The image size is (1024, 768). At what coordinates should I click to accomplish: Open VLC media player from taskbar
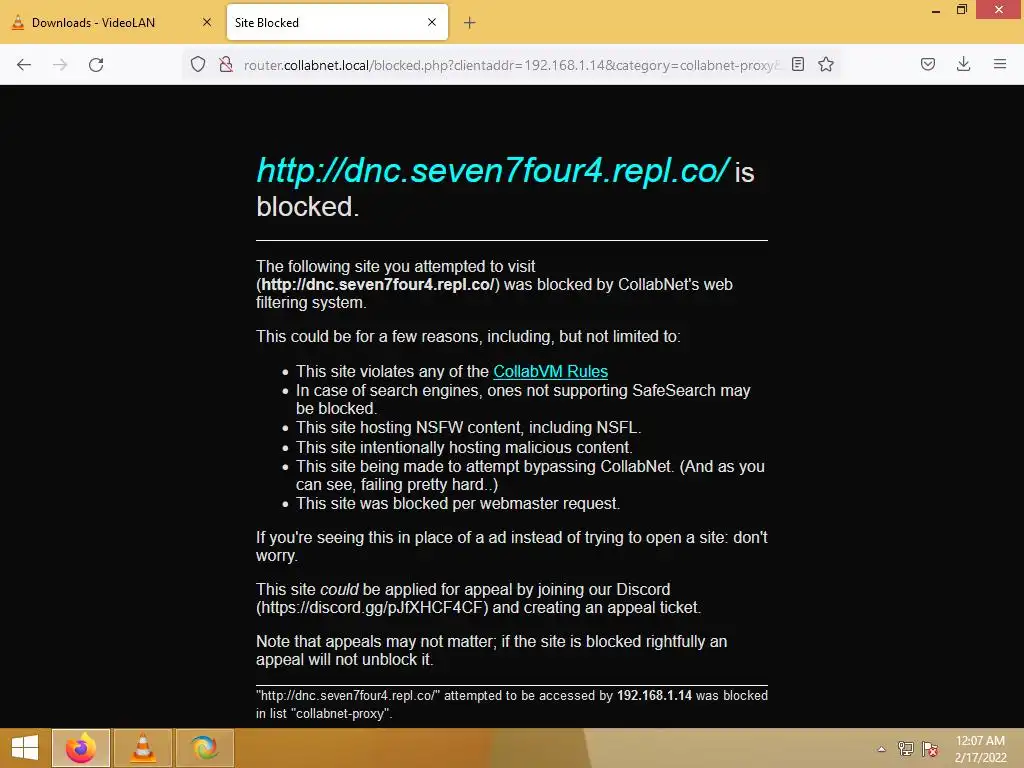pos(143,748)
